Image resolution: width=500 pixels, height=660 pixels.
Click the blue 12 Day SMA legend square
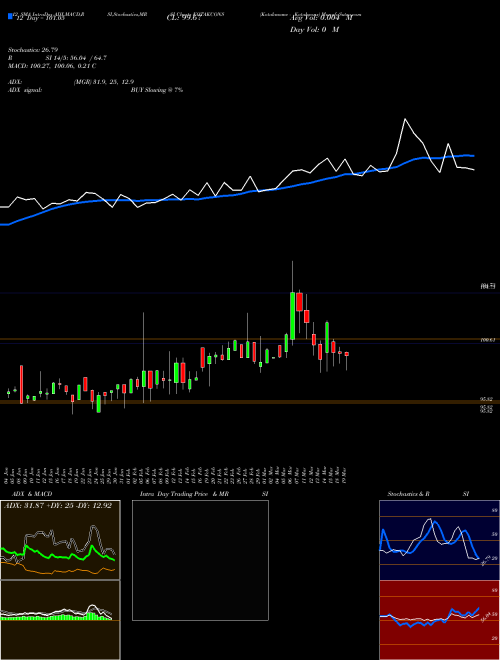10,16
